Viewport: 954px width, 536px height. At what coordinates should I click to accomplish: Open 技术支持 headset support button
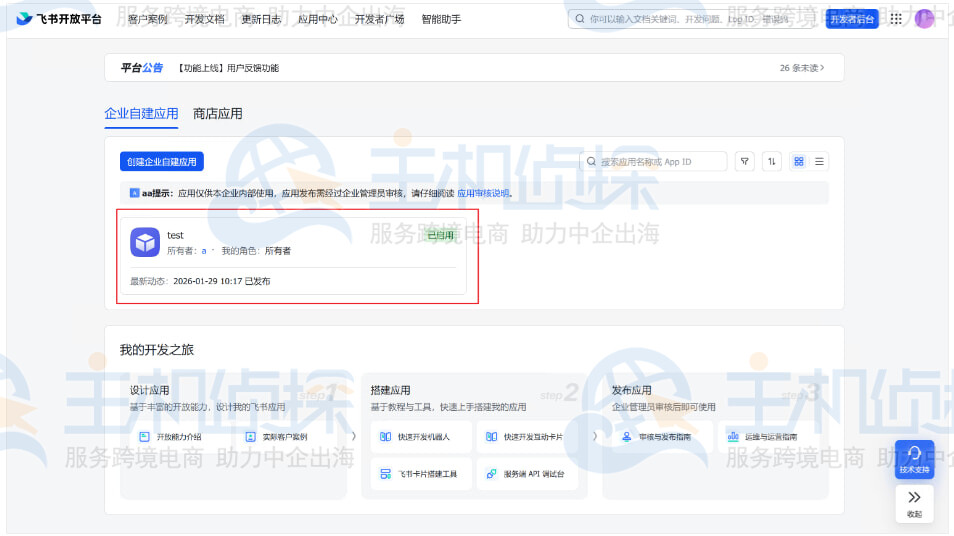[914, 459]
